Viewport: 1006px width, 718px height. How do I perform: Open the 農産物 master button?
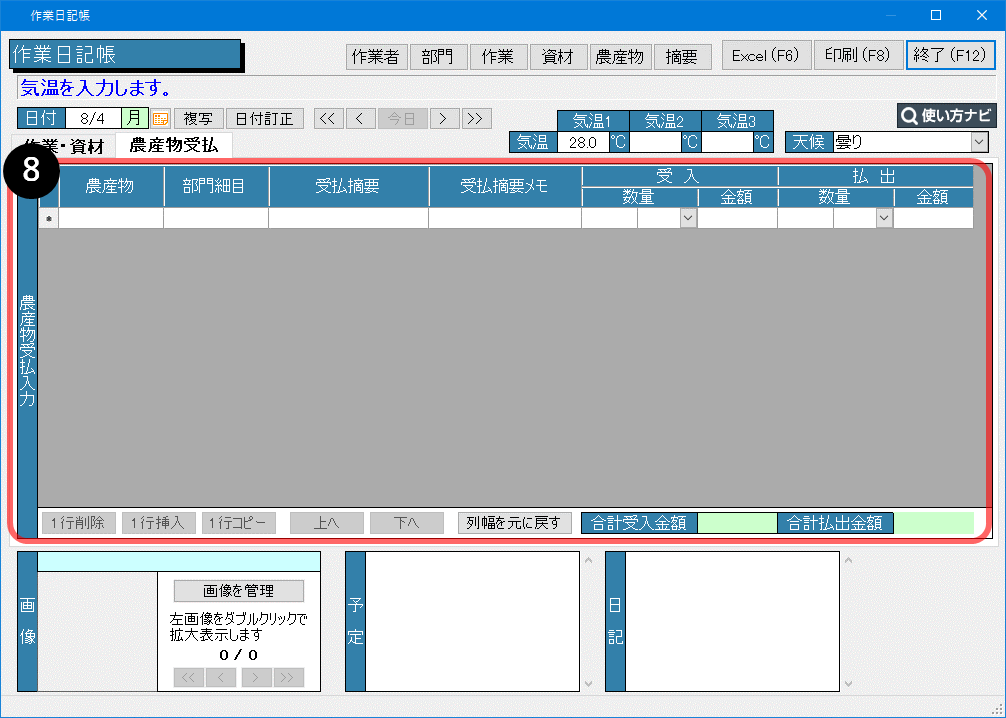[x=619, y=57]
